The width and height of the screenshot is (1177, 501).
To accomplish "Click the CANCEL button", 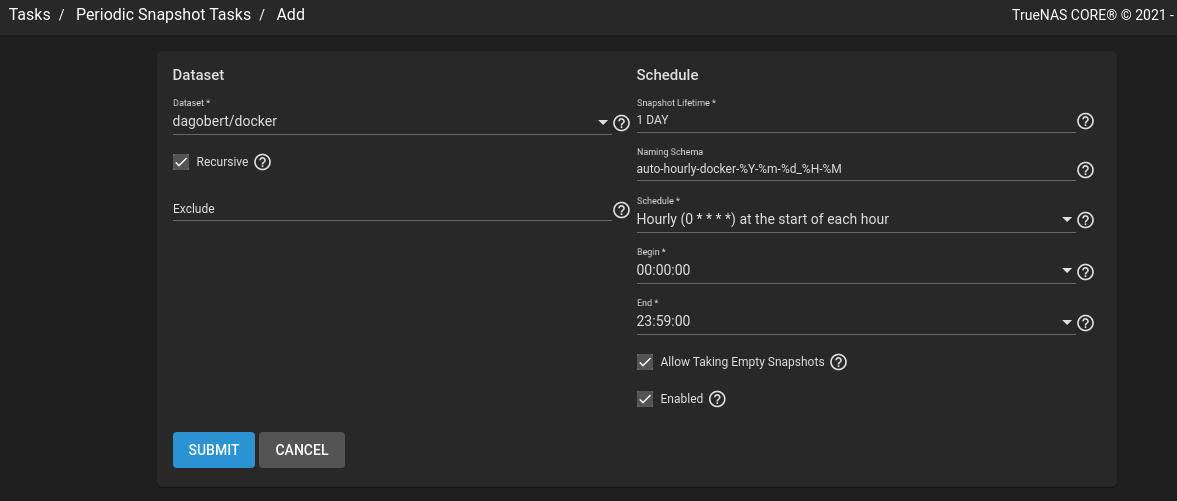I will [302, 450].
